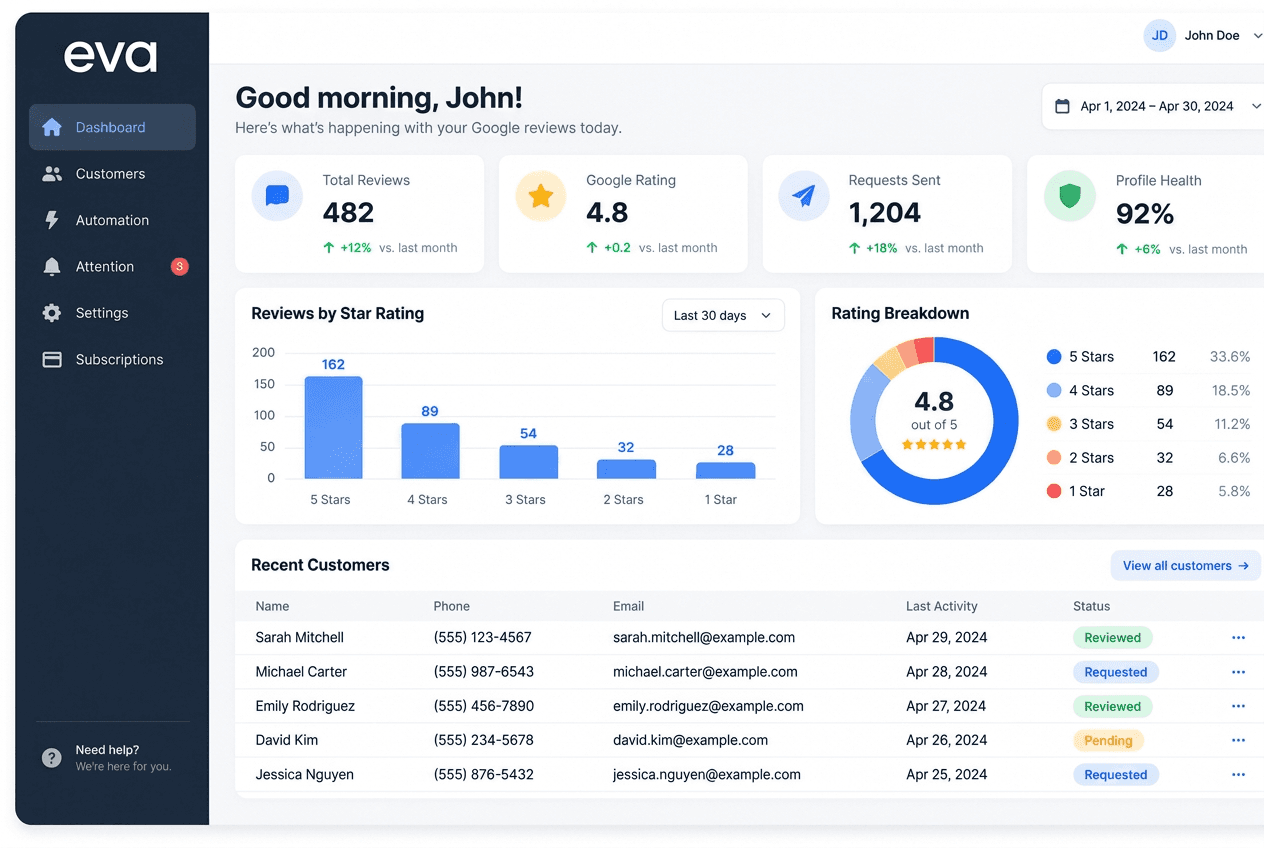
Task: Click the 482 Total Reviews value
Action: click(x=348, y=213)
